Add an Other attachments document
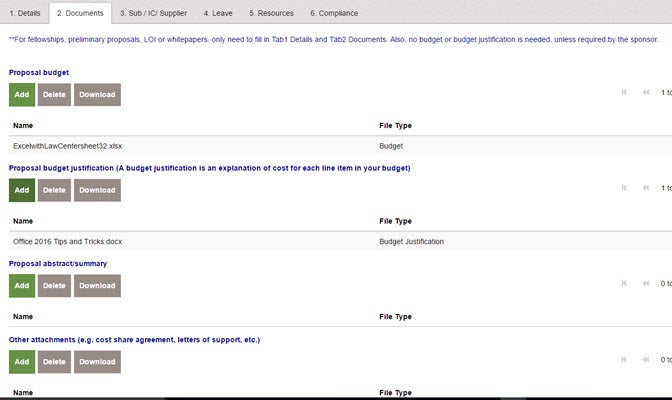The image size is (672, 400). [22, 362]
